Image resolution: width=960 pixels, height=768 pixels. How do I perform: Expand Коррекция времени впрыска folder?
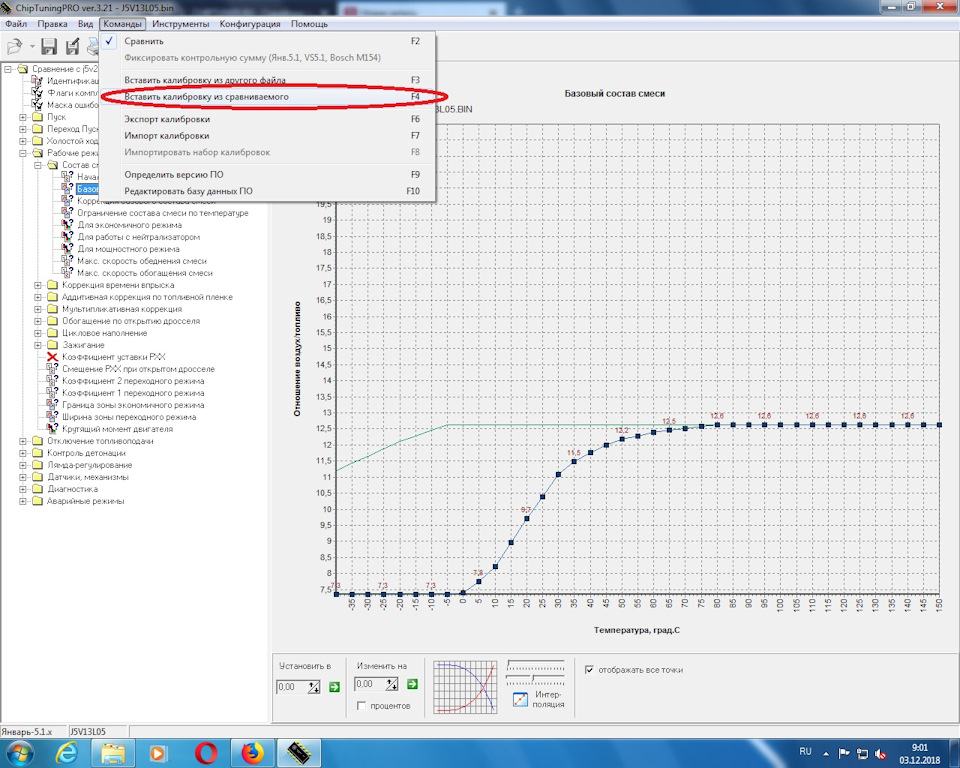(38, 285)
